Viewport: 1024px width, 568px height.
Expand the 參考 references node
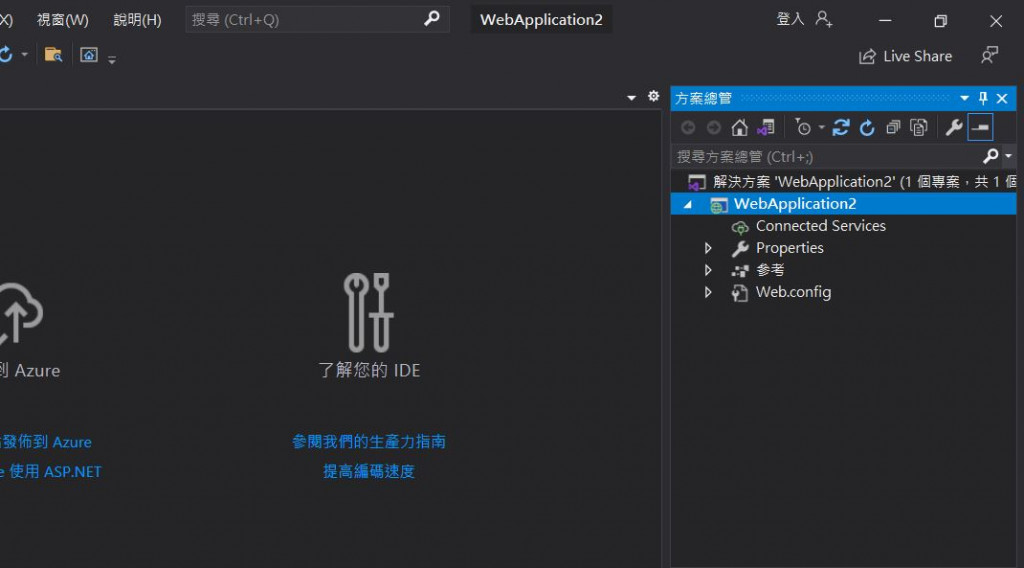(708, 270)
